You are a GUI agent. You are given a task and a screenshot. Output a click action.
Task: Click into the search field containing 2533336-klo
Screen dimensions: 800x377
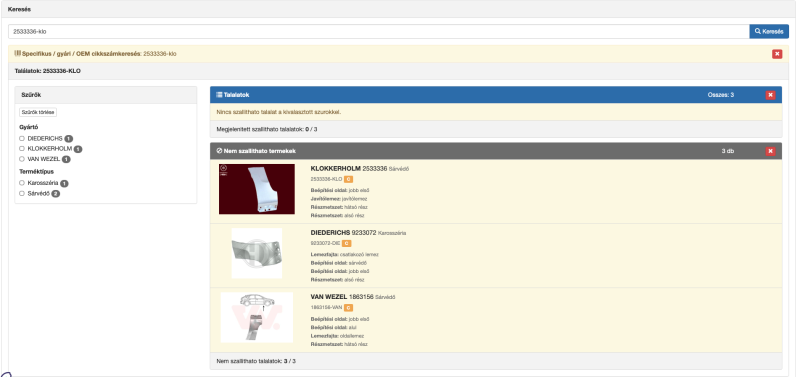pyautogui.click(x=379, y=31)
